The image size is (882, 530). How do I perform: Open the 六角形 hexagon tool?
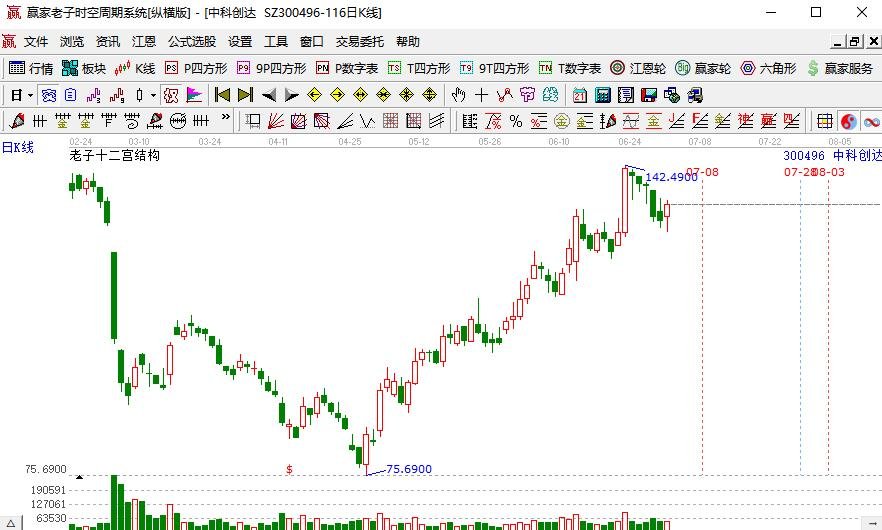(768, 68)
